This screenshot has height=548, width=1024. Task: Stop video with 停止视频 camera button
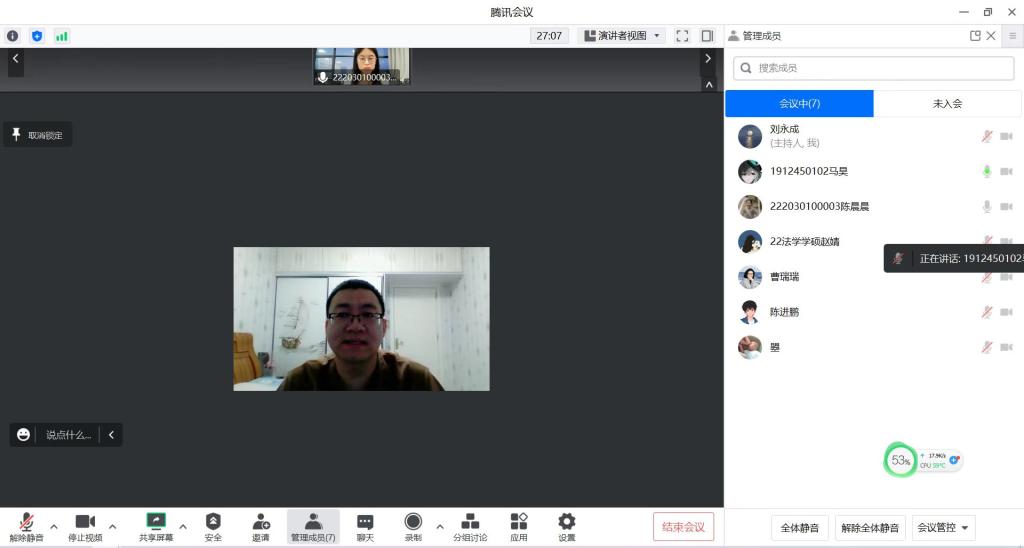click(x=84, y=522)
